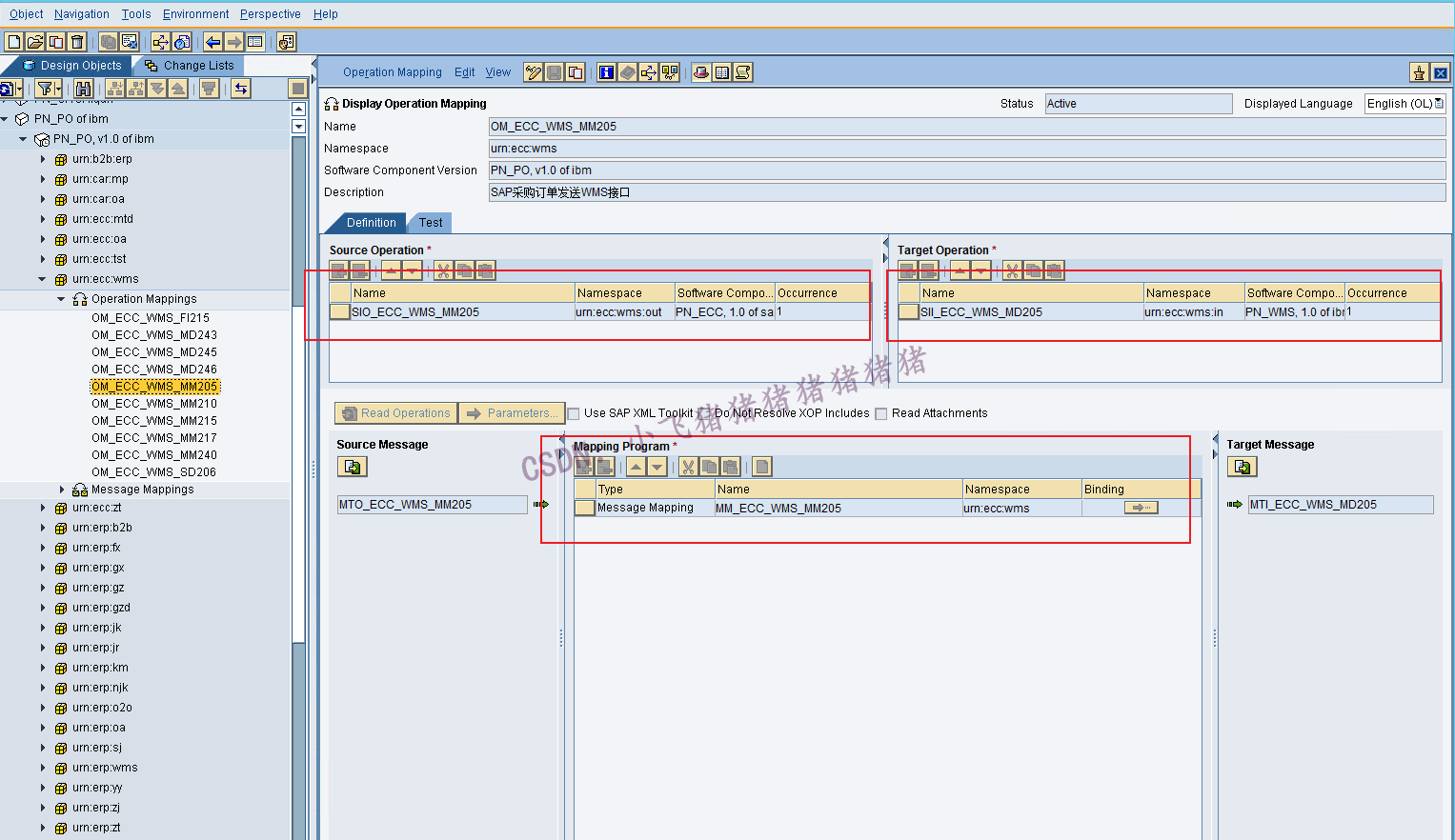Expand the urn:ecc:mtd namespace

pos(43,219)
